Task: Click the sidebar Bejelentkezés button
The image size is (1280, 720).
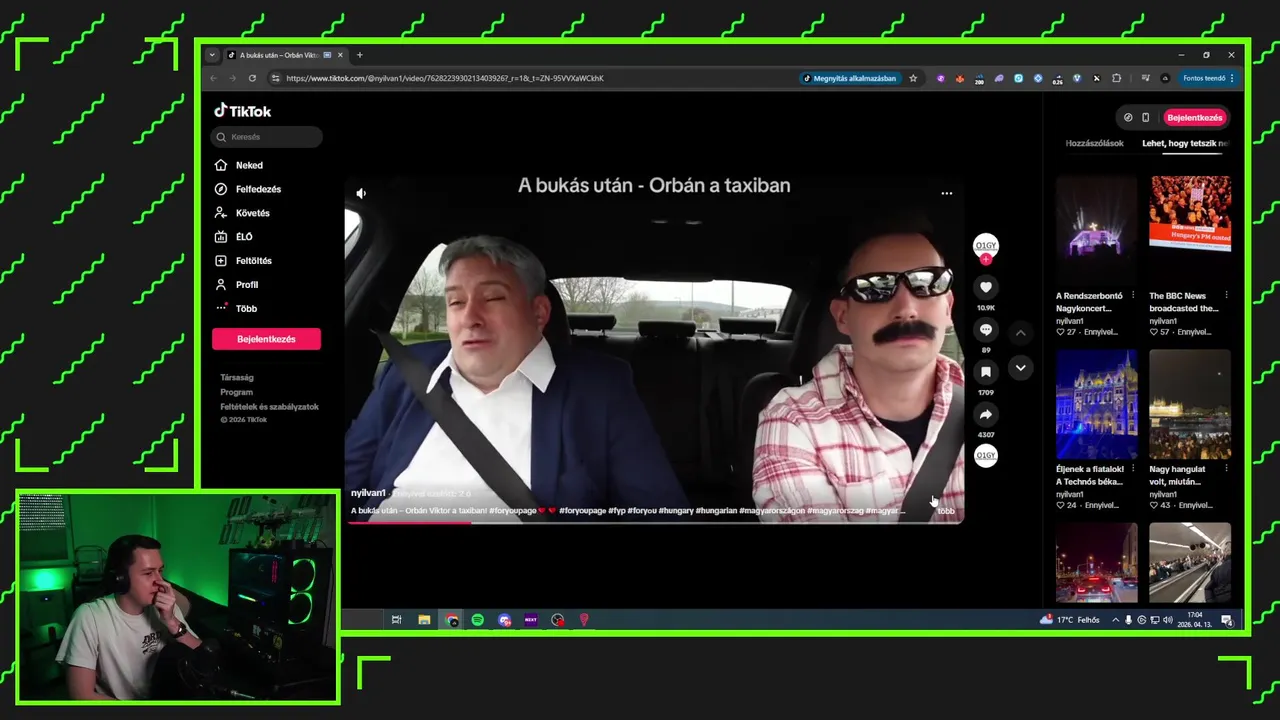Action: pyautogui.click(x=266, y=339)
